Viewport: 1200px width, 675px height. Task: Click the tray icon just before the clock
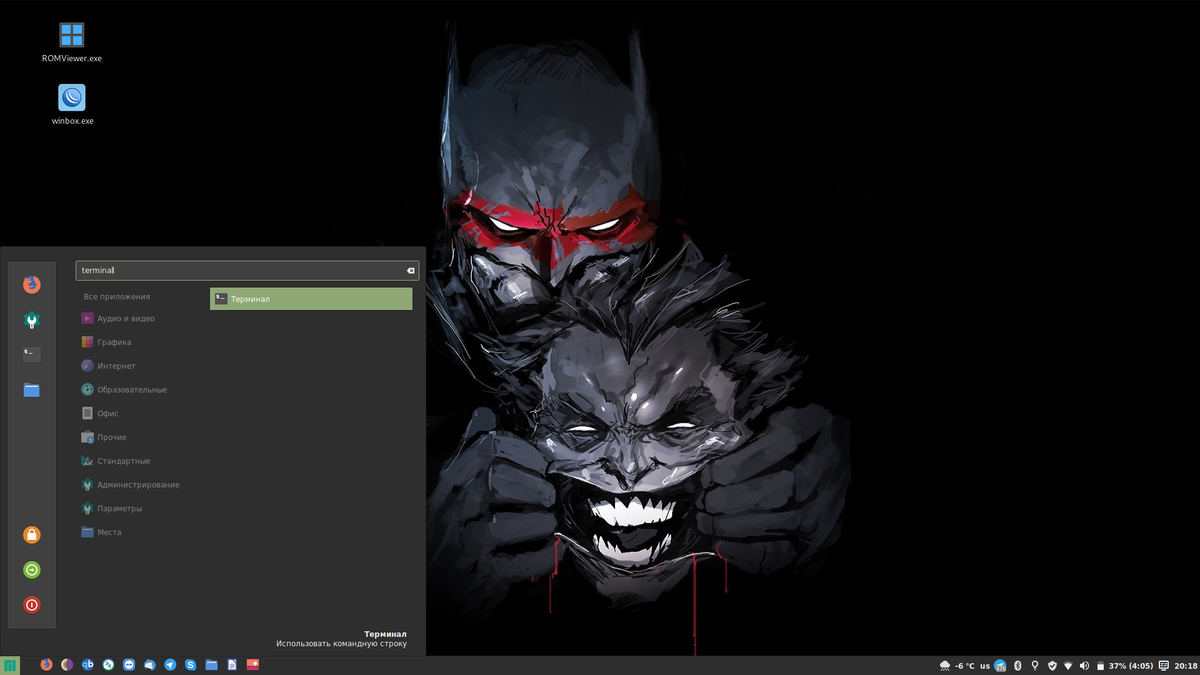[1164, 666]
